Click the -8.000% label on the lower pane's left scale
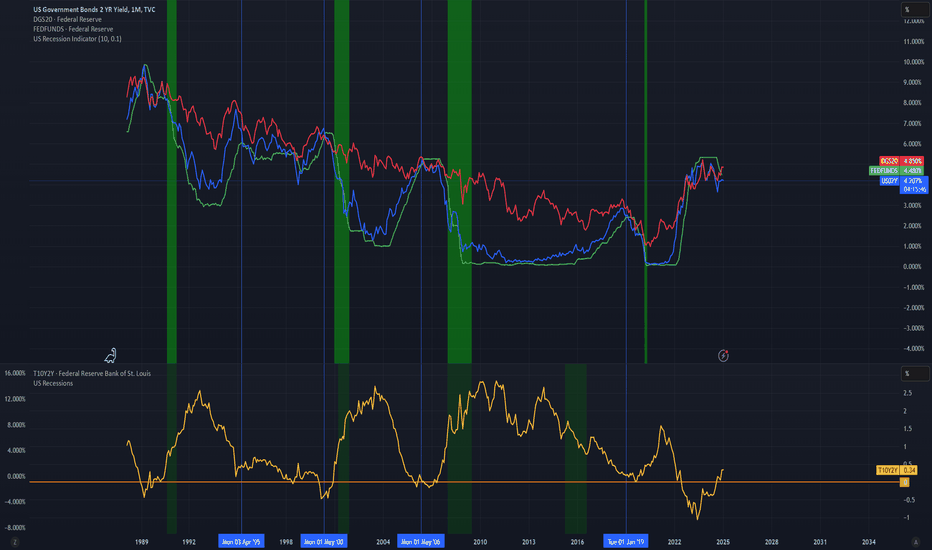This screenshot has height=550, width=932. (15, 527)
